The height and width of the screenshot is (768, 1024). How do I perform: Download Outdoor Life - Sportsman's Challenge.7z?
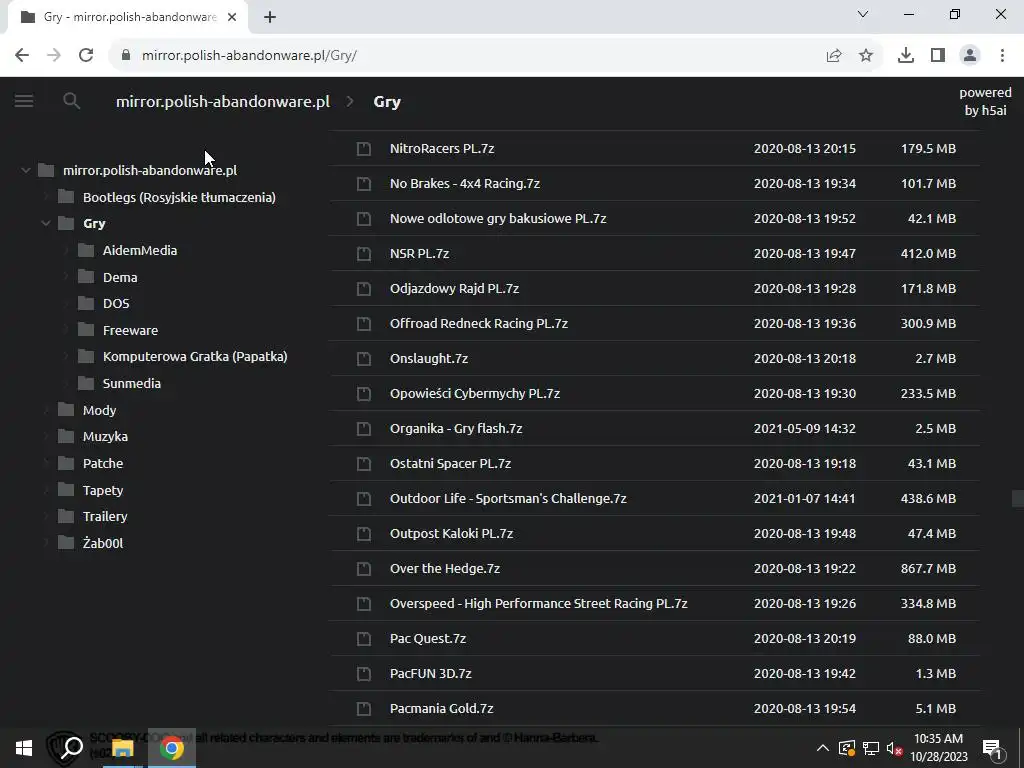coord(508,498)
